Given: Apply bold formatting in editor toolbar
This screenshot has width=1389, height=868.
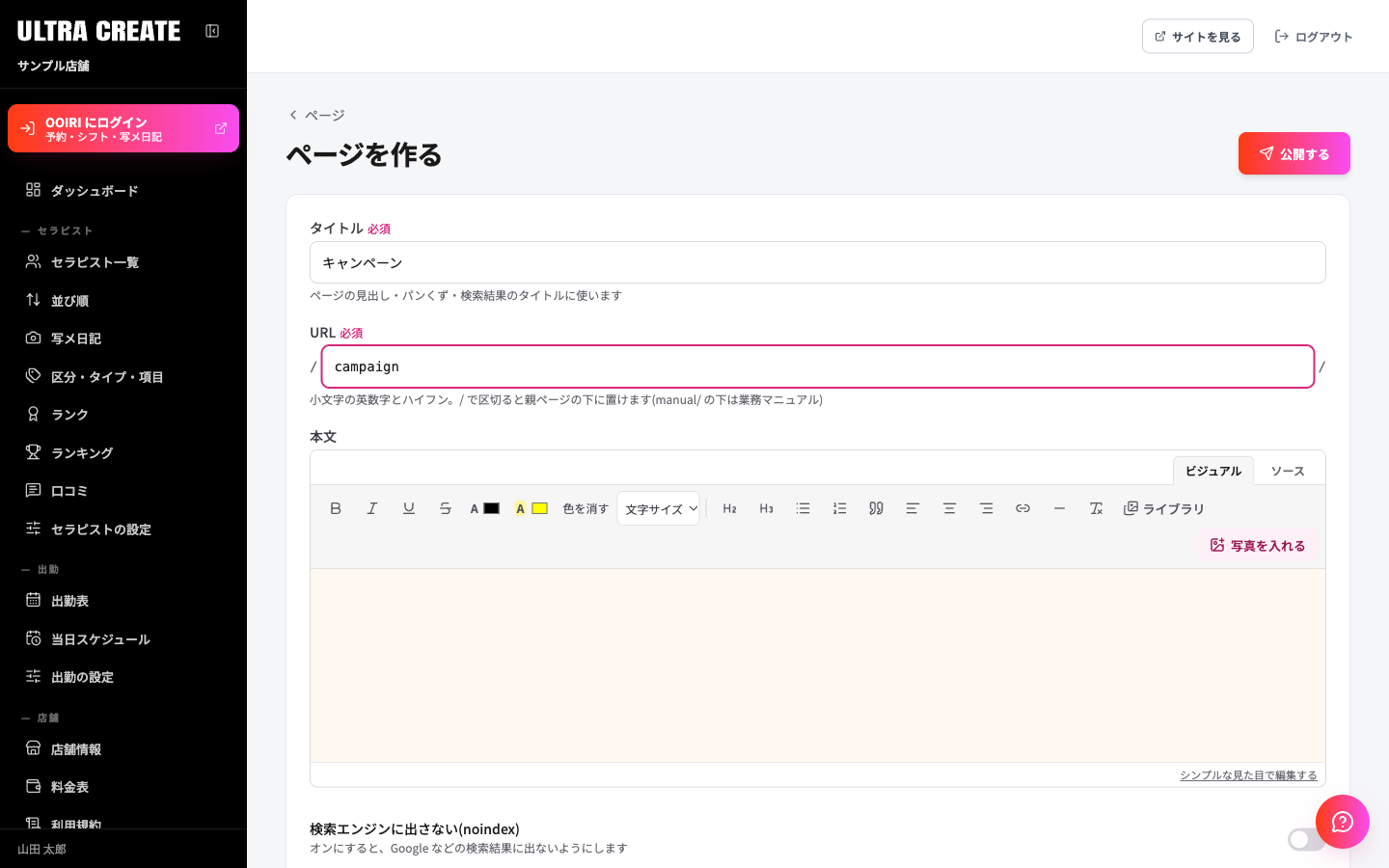Looking at the screenshot, I should [x=336, y=508].
